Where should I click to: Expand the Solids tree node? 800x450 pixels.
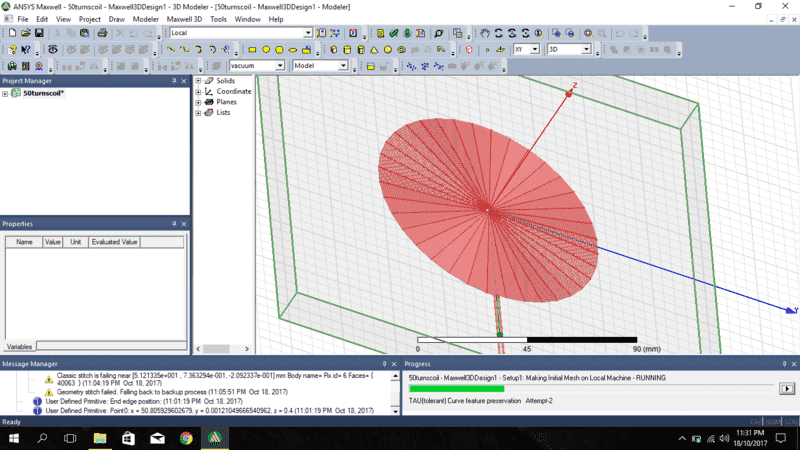pyautogui.click(x=198, y=81)
